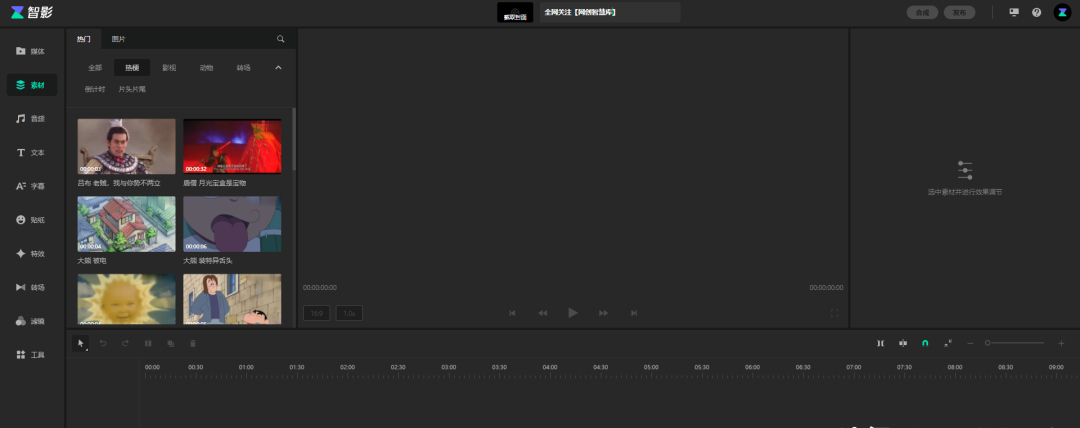
Task: Click the 发布 publish button
Action: pos(959,12)
